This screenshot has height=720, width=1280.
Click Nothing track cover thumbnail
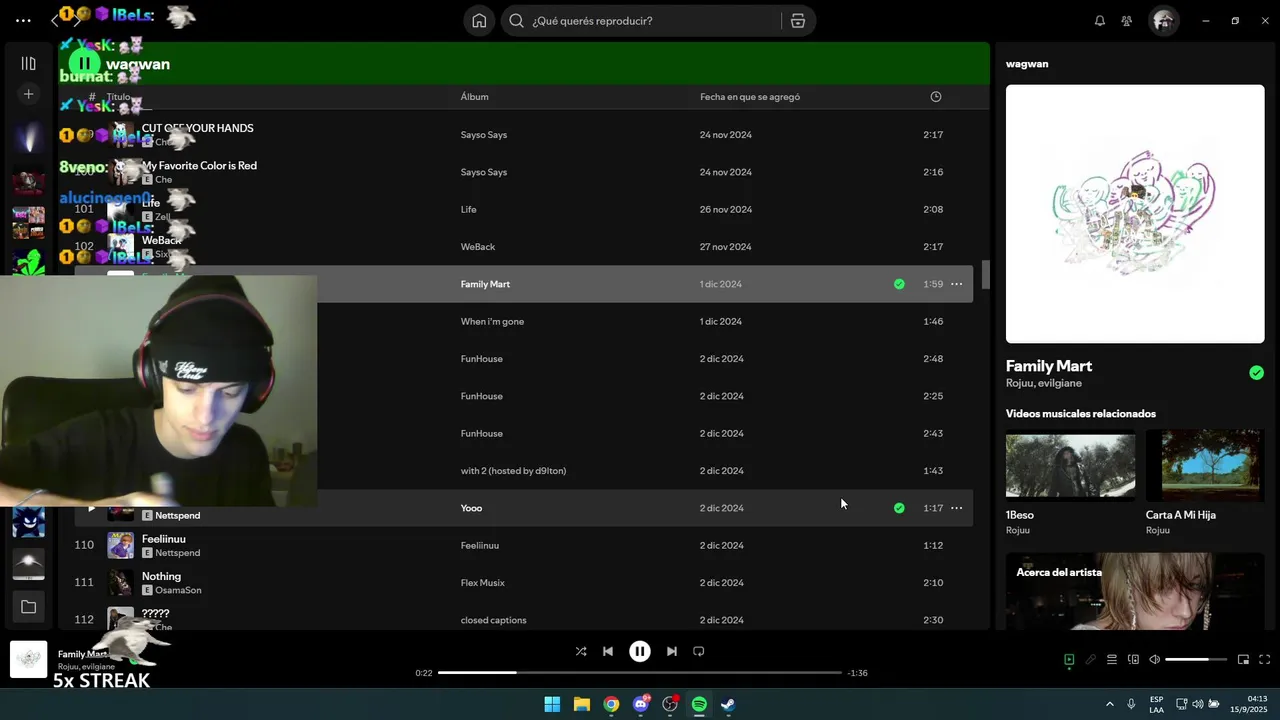coord(120,583)
